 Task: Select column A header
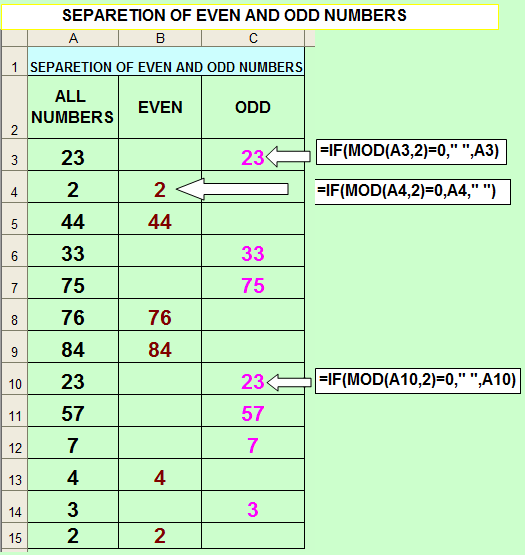coord(73,38)
